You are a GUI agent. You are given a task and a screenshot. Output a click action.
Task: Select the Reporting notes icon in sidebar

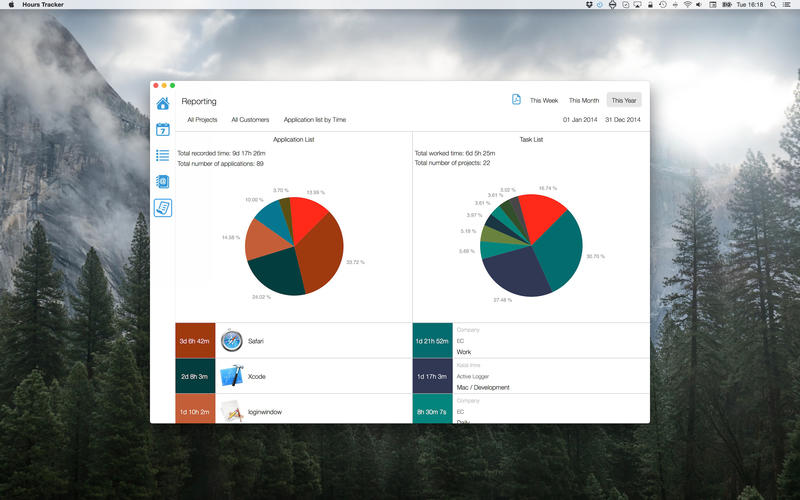pyautogui.click(x=163, y=208)
